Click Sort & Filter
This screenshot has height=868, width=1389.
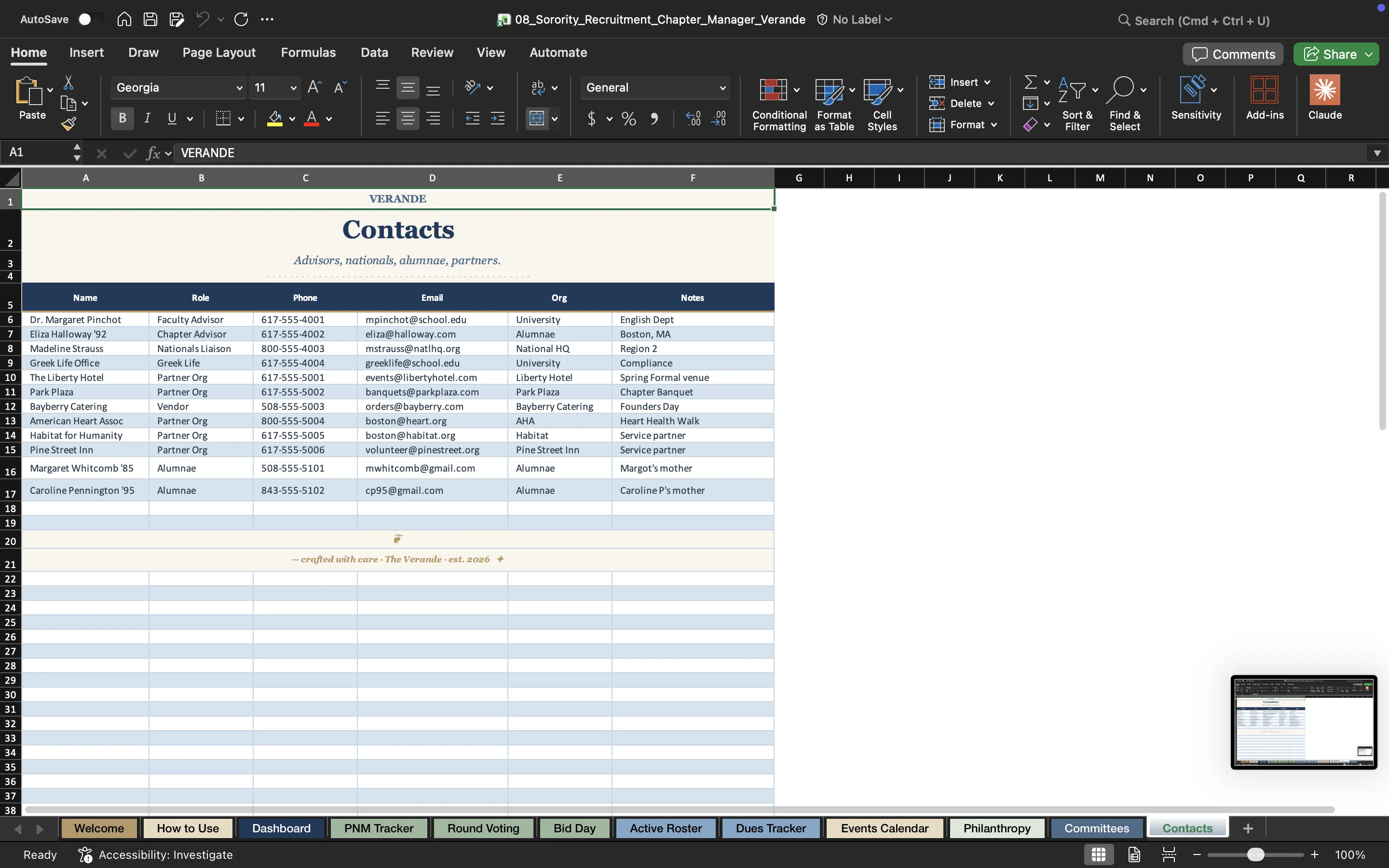pos(1077,105)
